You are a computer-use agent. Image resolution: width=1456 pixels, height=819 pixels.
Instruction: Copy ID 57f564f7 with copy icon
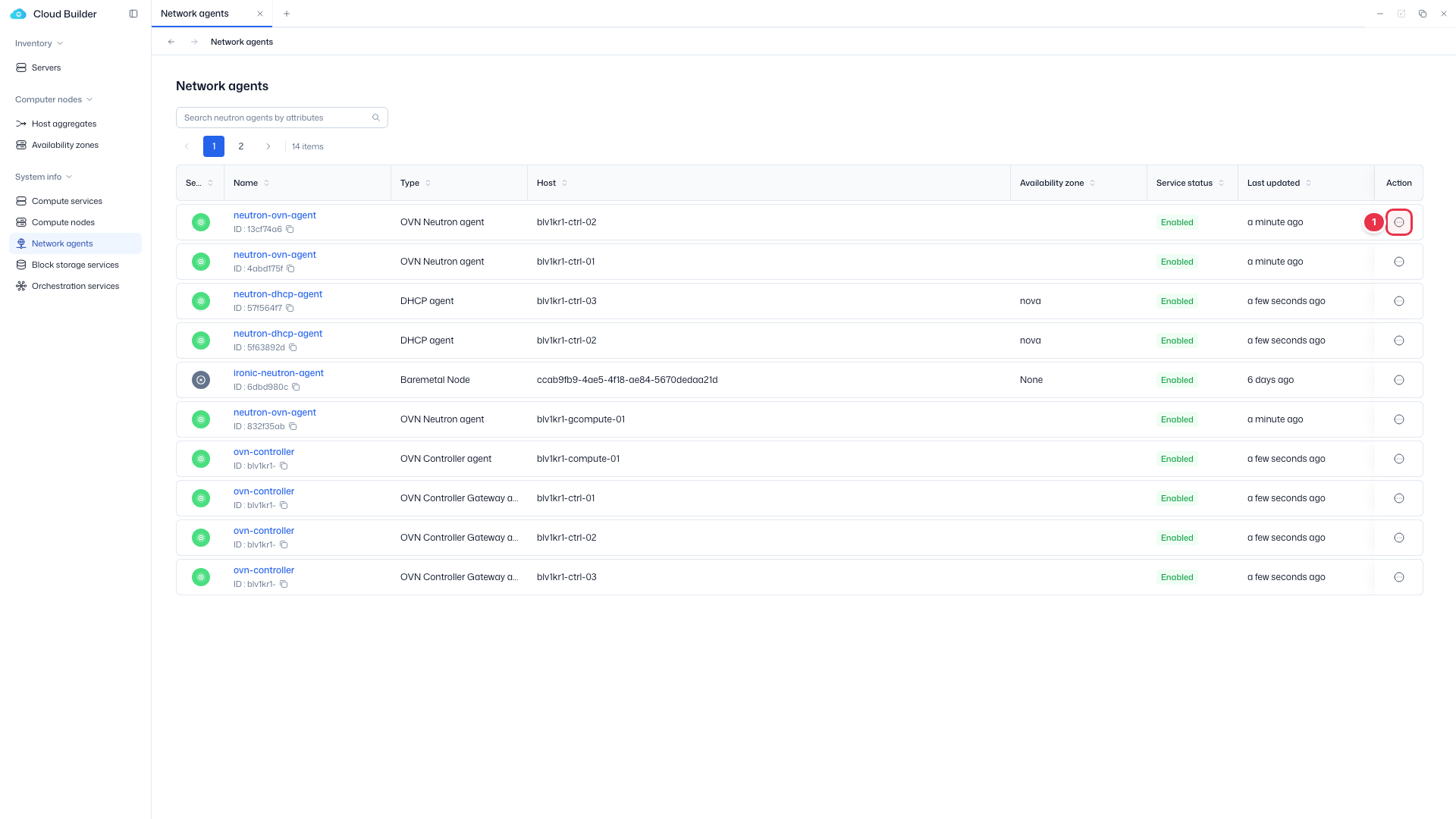click(x=290, y=308)
